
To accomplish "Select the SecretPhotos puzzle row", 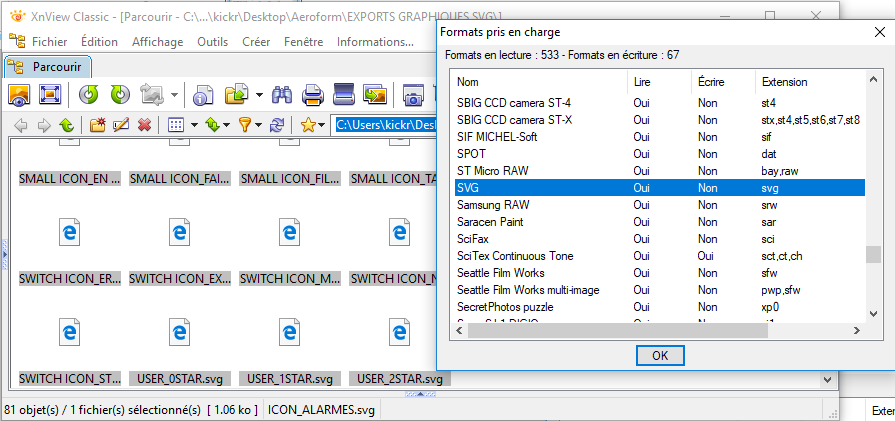I will [x=660, y=307].
